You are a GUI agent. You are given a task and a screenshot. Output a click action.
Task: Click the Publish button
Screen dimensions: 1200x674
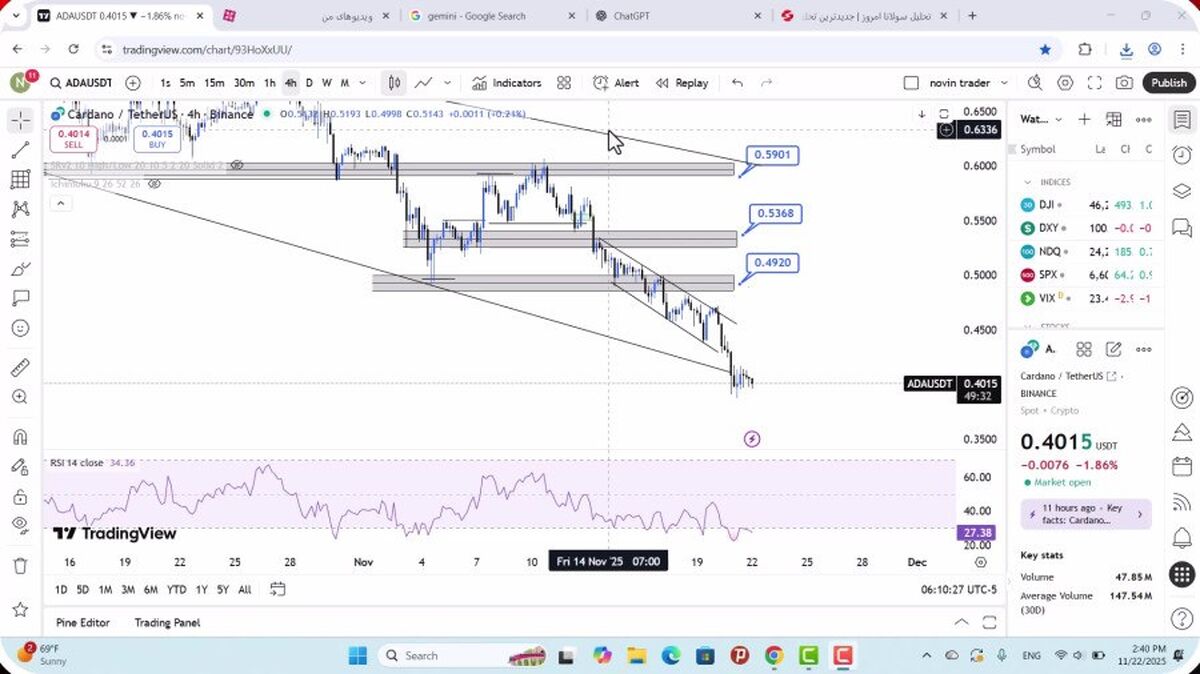click(1168, 83)
